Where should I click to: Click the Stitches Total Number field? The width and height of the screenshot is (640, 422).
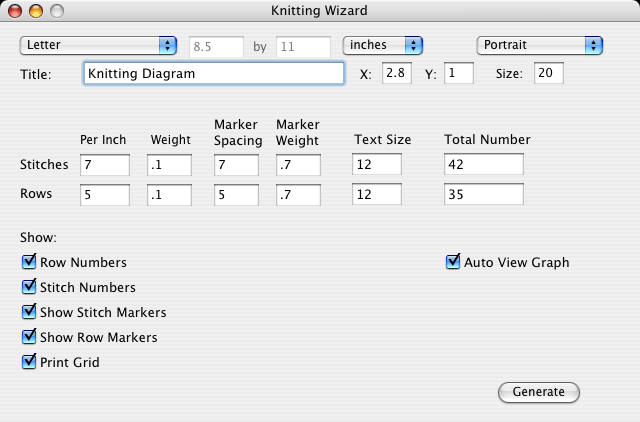(484, 165)
